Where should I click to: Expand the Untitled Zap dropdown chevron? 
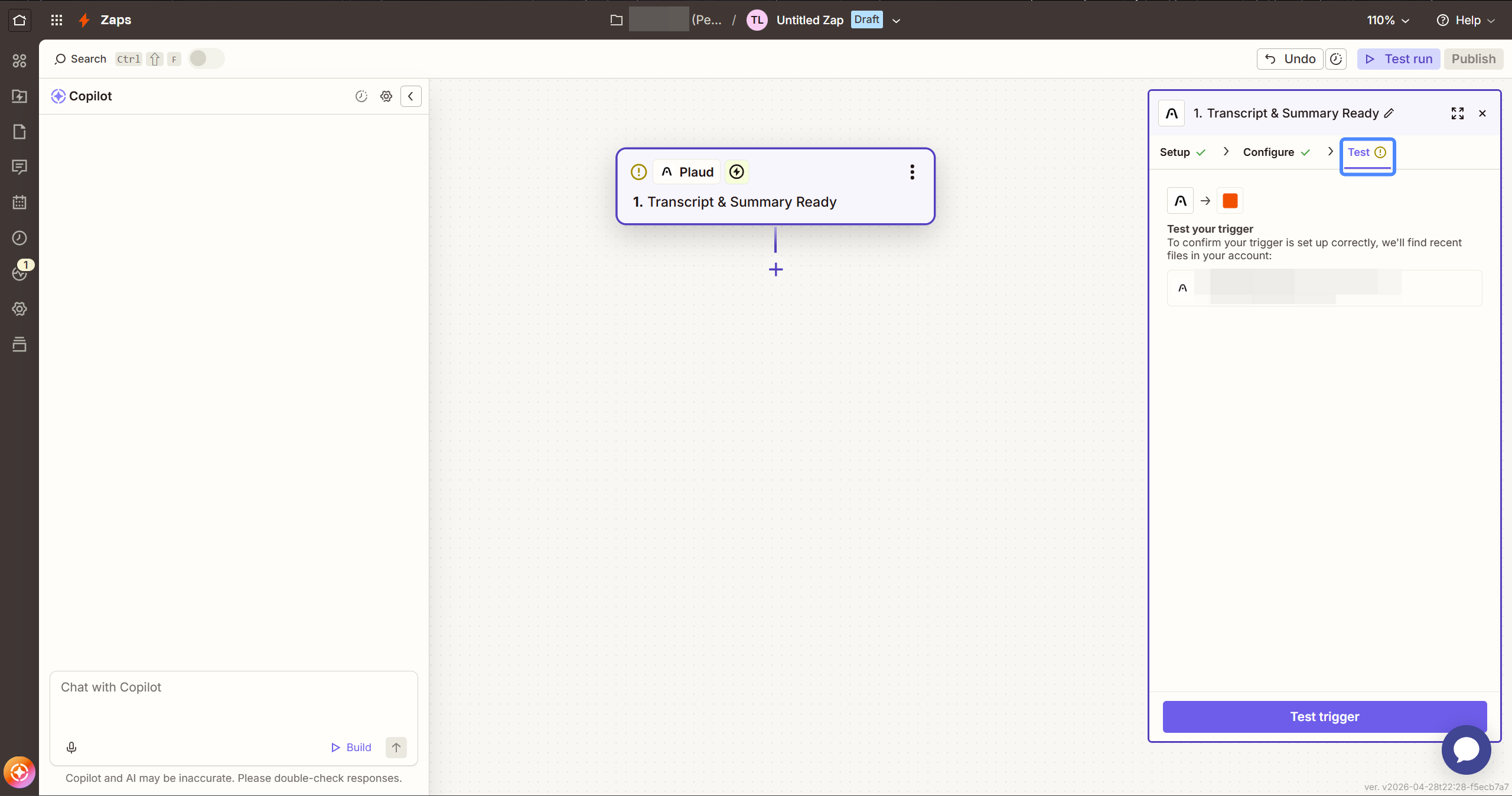896,21
